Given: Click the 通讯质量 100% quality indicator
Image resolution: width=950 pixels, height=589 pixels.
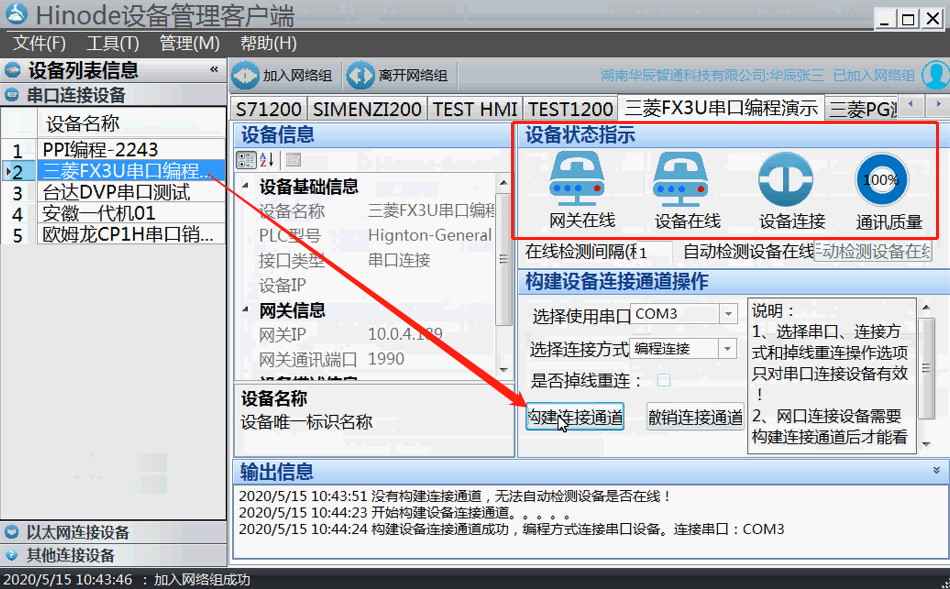Looking at the screenshot, I should 881,180.
